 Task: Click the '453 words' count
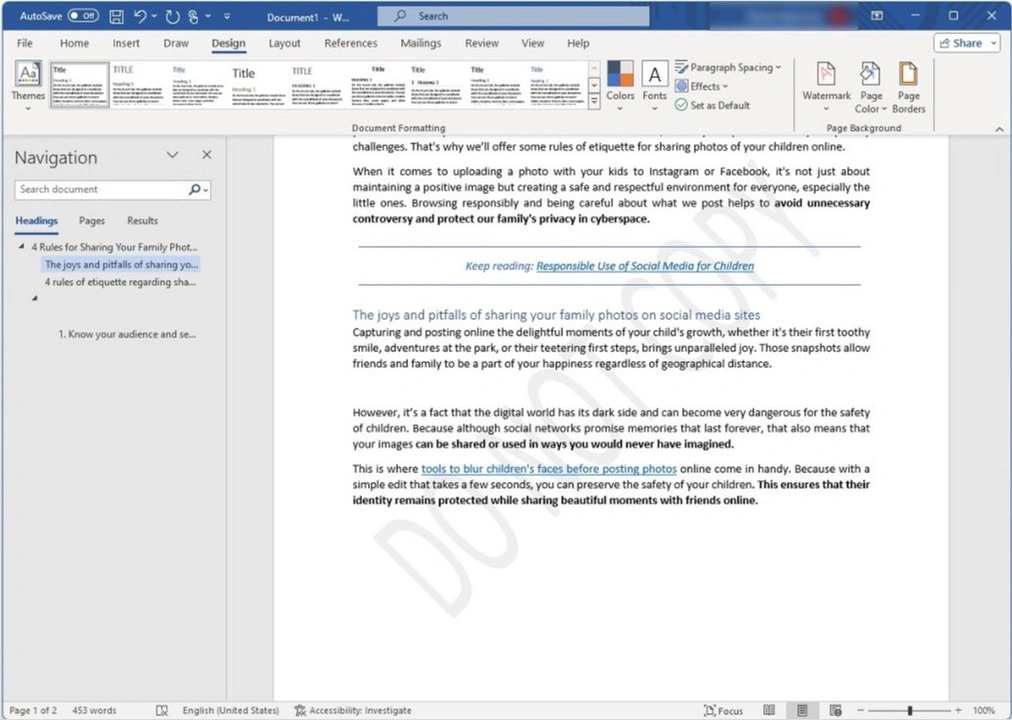(x=94, y=710)
